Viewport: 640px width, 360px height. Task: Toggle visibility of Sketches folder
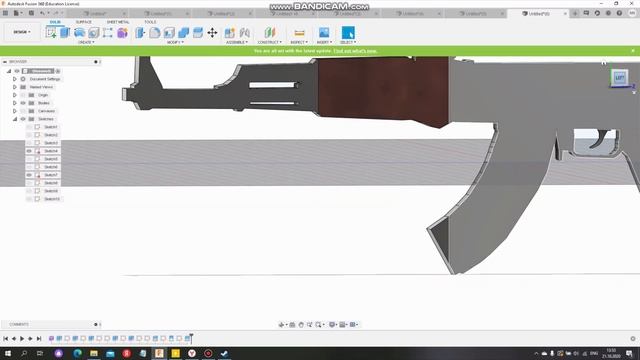[x=23, y=119]
